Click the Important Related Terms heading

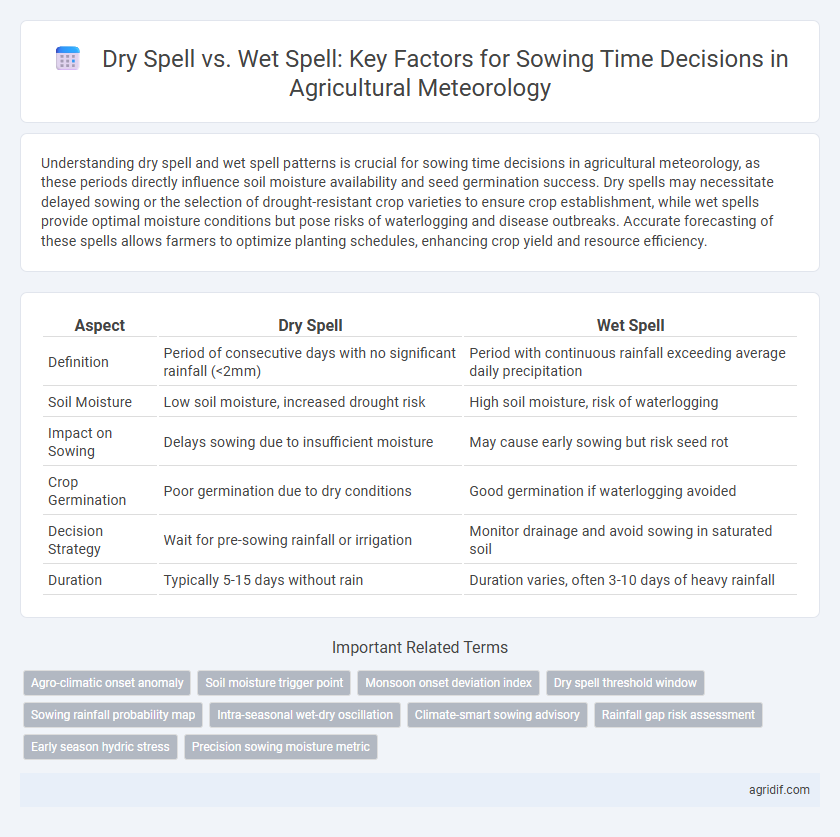(420, 647)
